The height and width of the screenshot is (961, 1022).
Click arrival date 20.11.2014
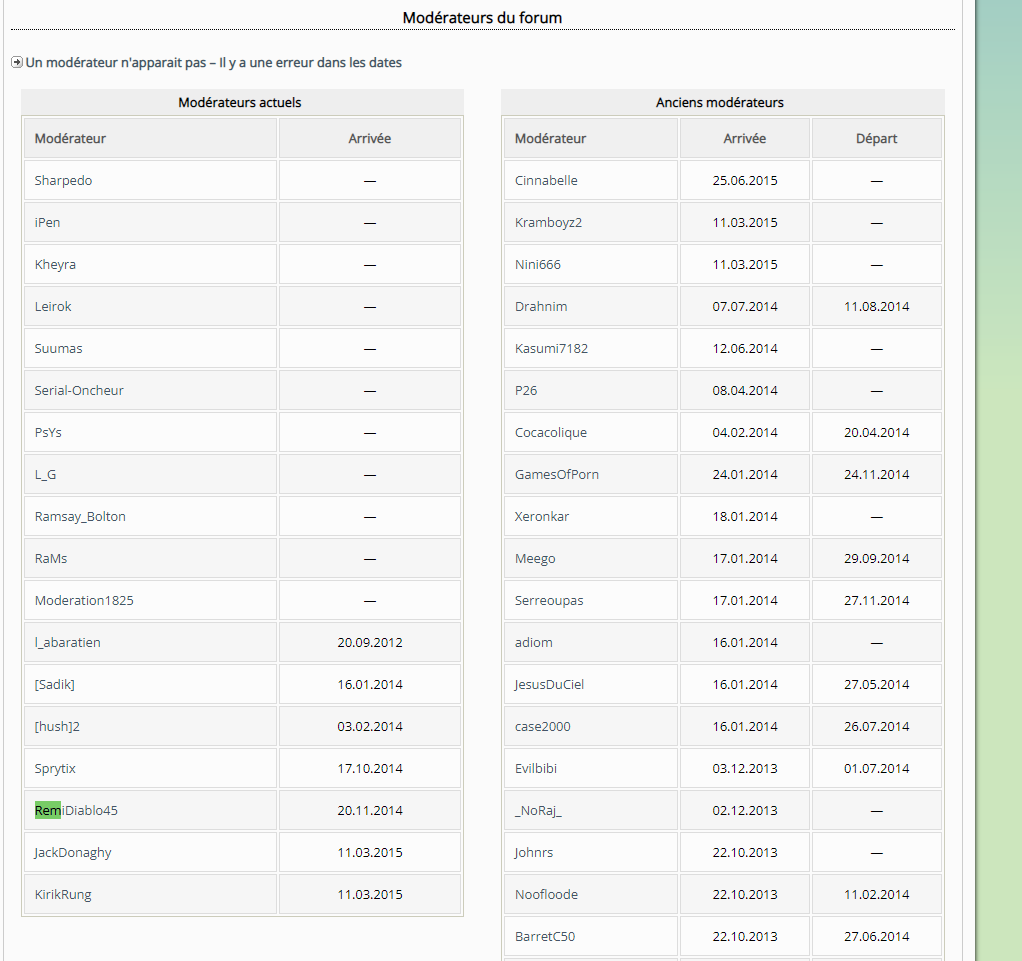370,810
